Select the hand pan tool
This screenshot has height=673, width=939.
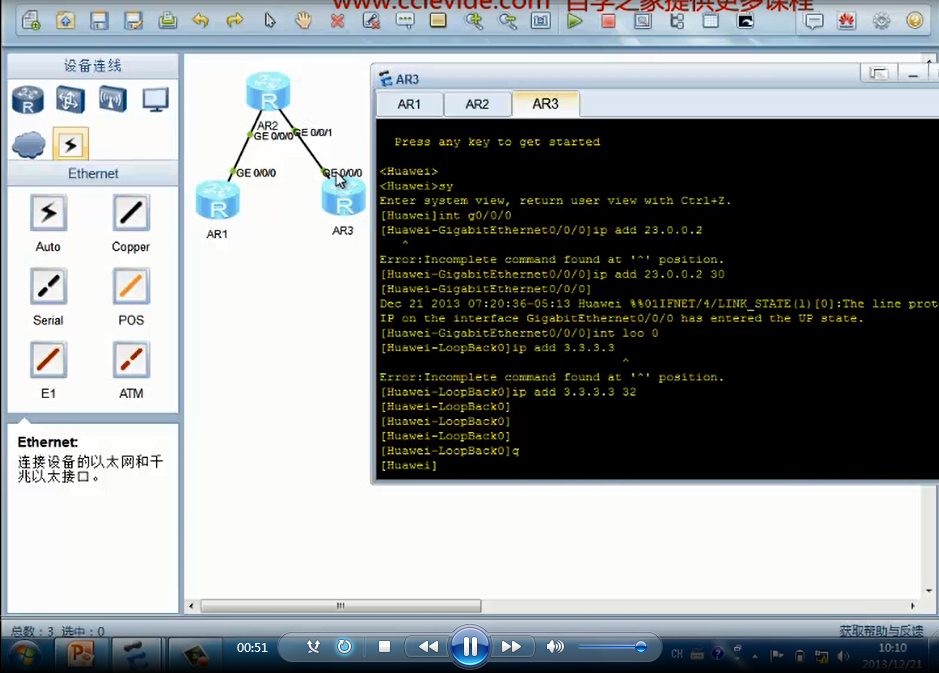(303, 20)
